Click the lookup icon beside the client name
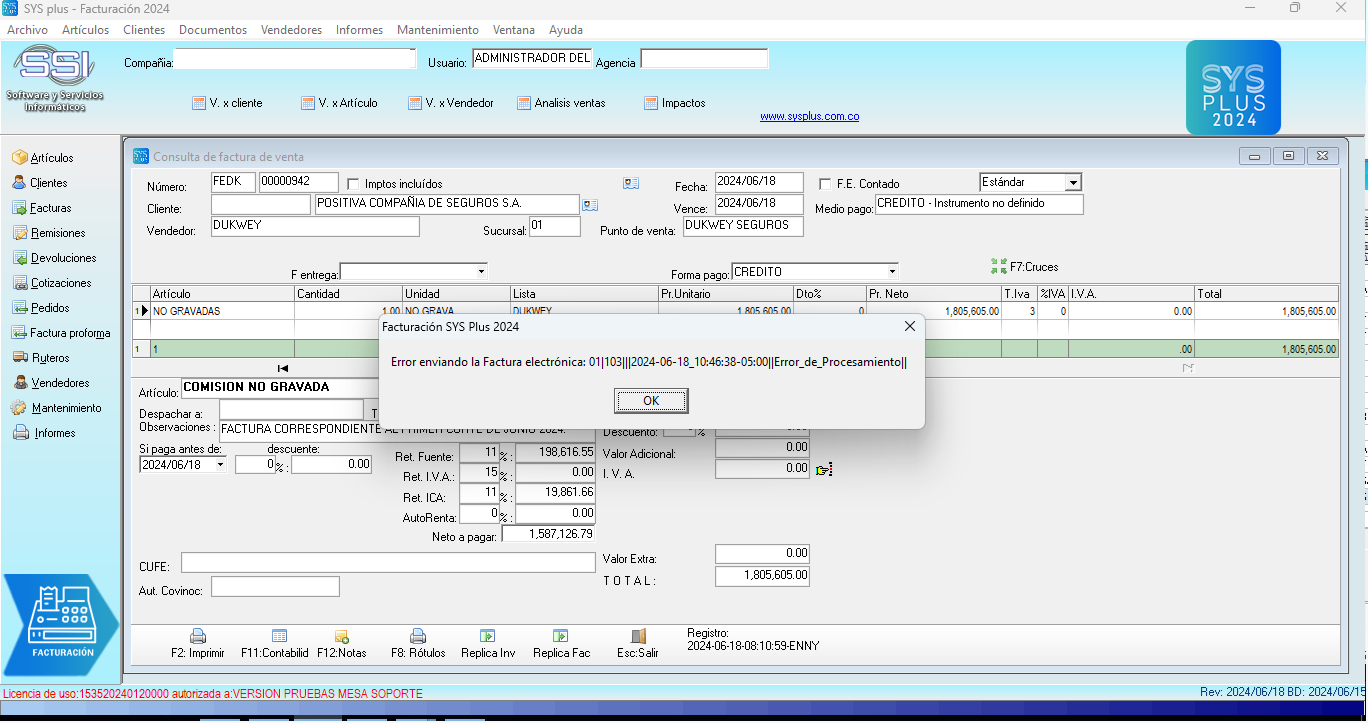 tap(590, 205)
